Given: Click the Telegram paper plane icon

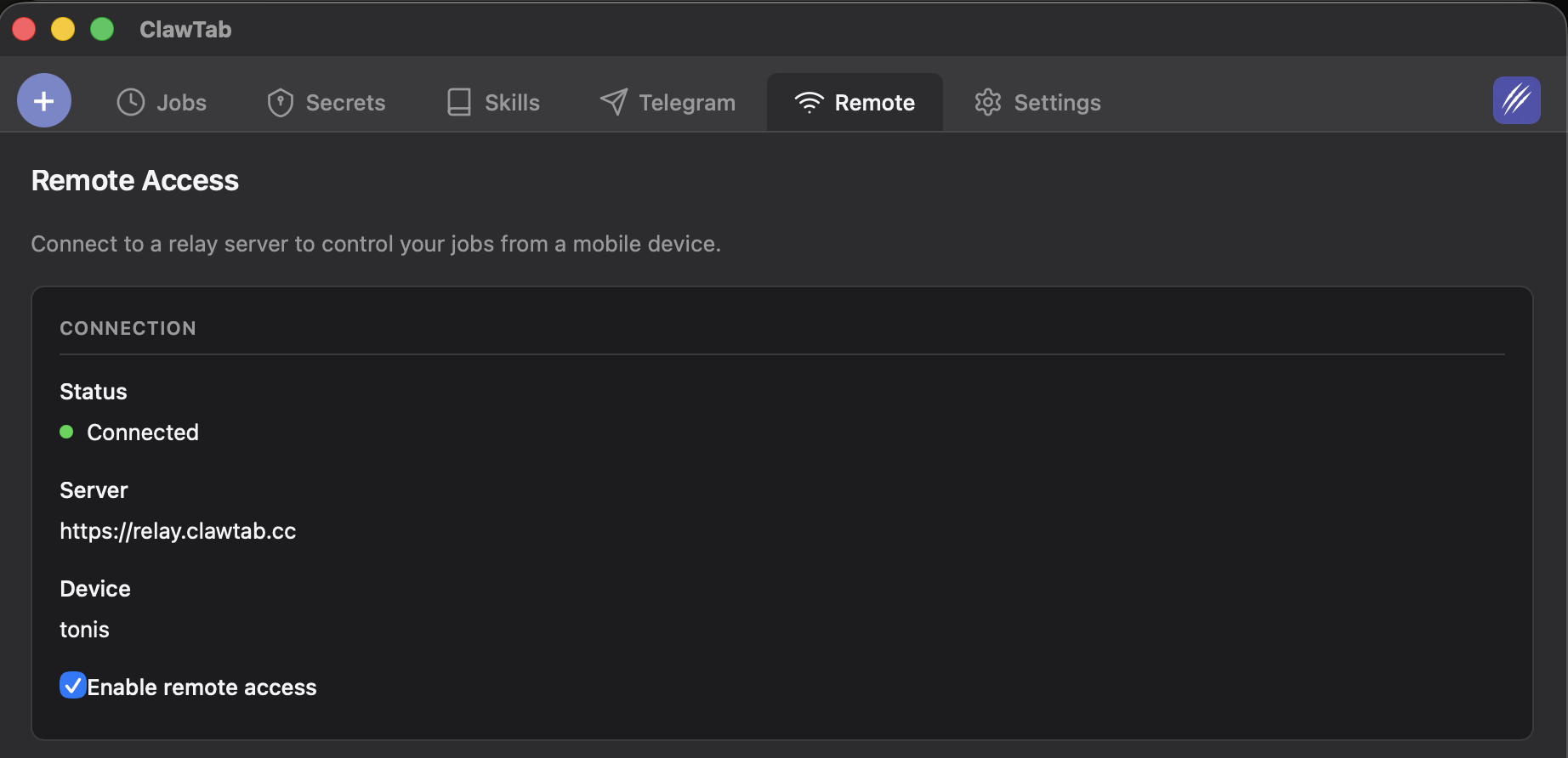Looking at the screenshot, I should [613, 102].
